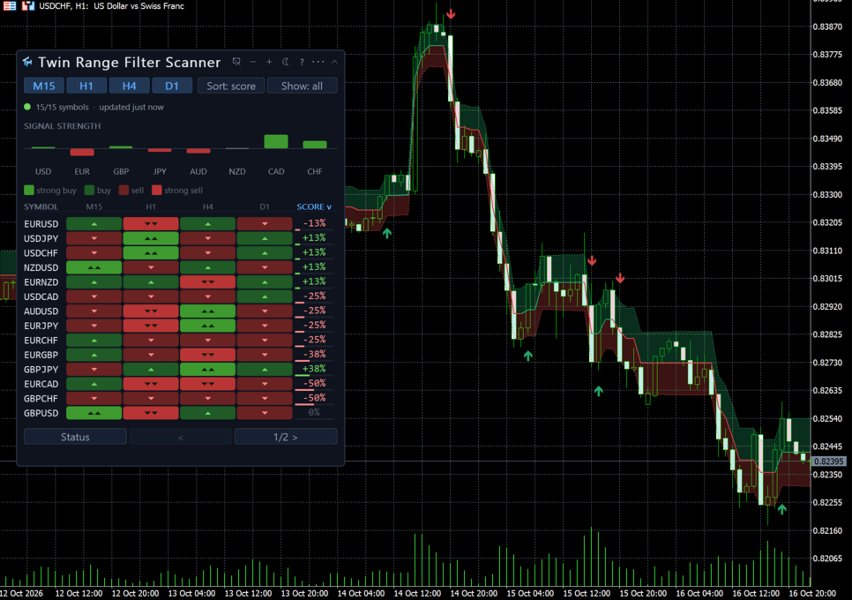Image resolution: width=852 pixels, height=600 pixels.
Task: Toggle the H1 timeframe button
Action: (86, 86)
